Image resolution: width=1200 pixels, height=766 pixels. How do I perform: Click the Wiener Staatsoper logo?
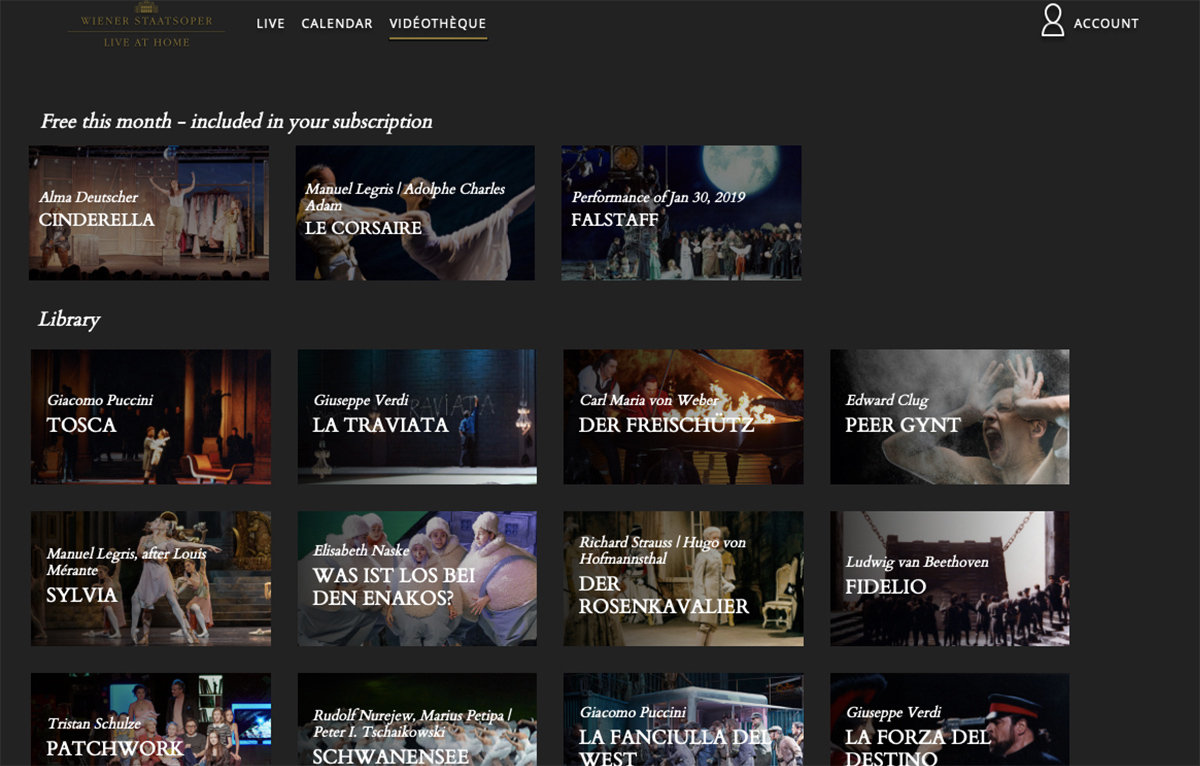[146, 25]
